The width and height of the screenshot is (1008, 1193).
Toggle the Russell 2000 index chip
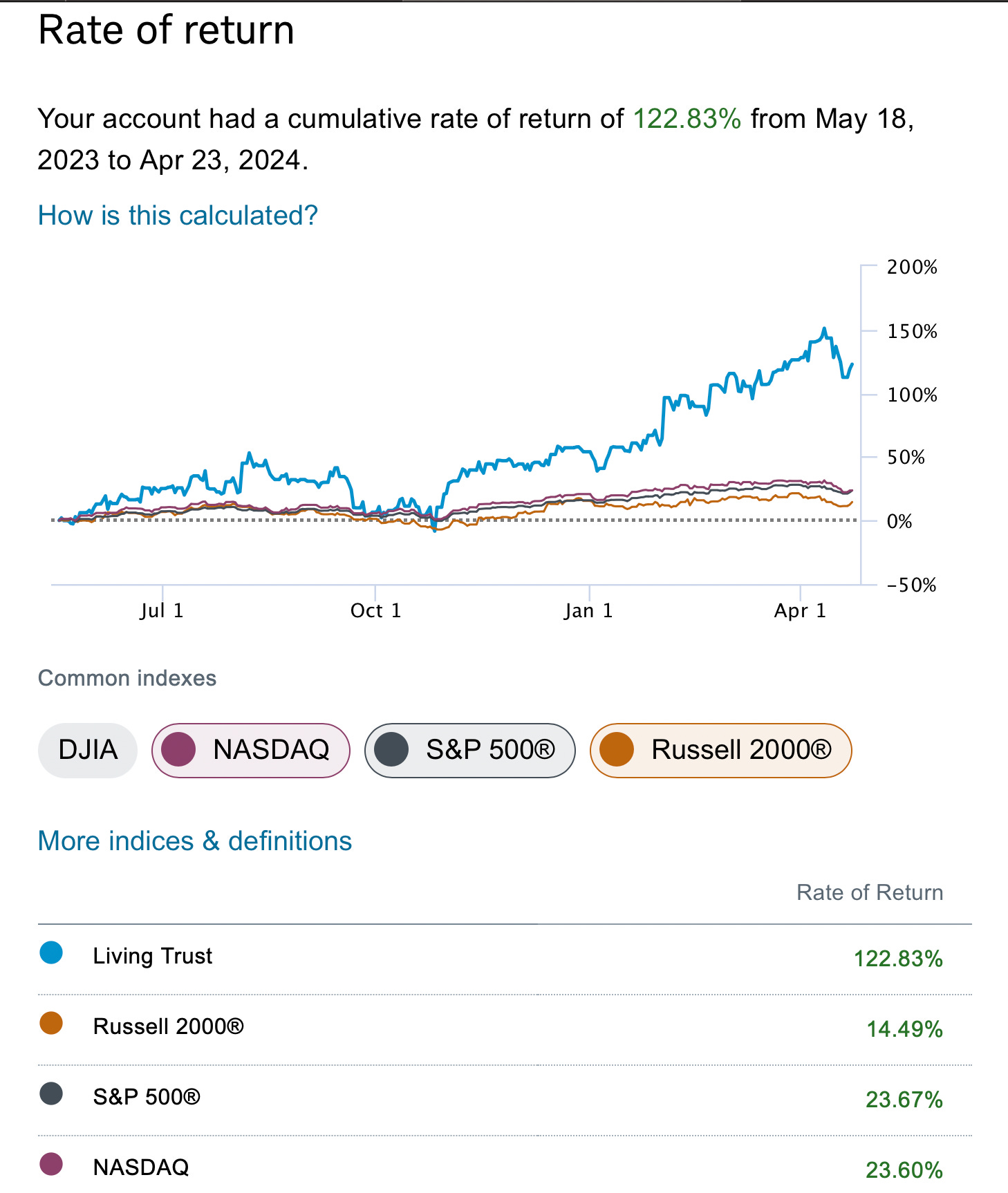tap(720, 751)
